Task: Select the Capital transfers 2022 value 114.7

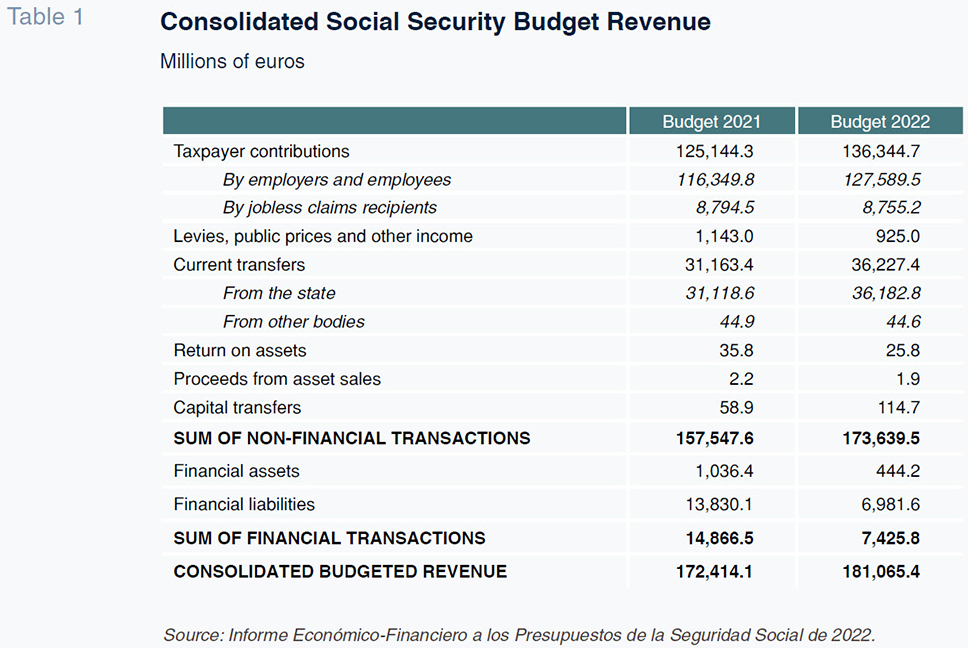Action: click(x=897, y=408)
